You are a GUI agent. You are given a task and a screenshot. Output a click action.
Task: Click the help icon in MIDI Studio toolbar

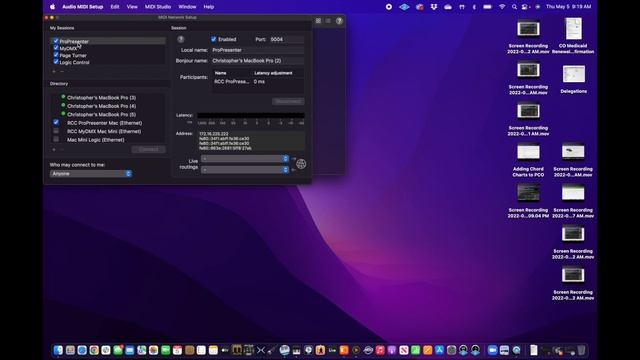[339, 21]
